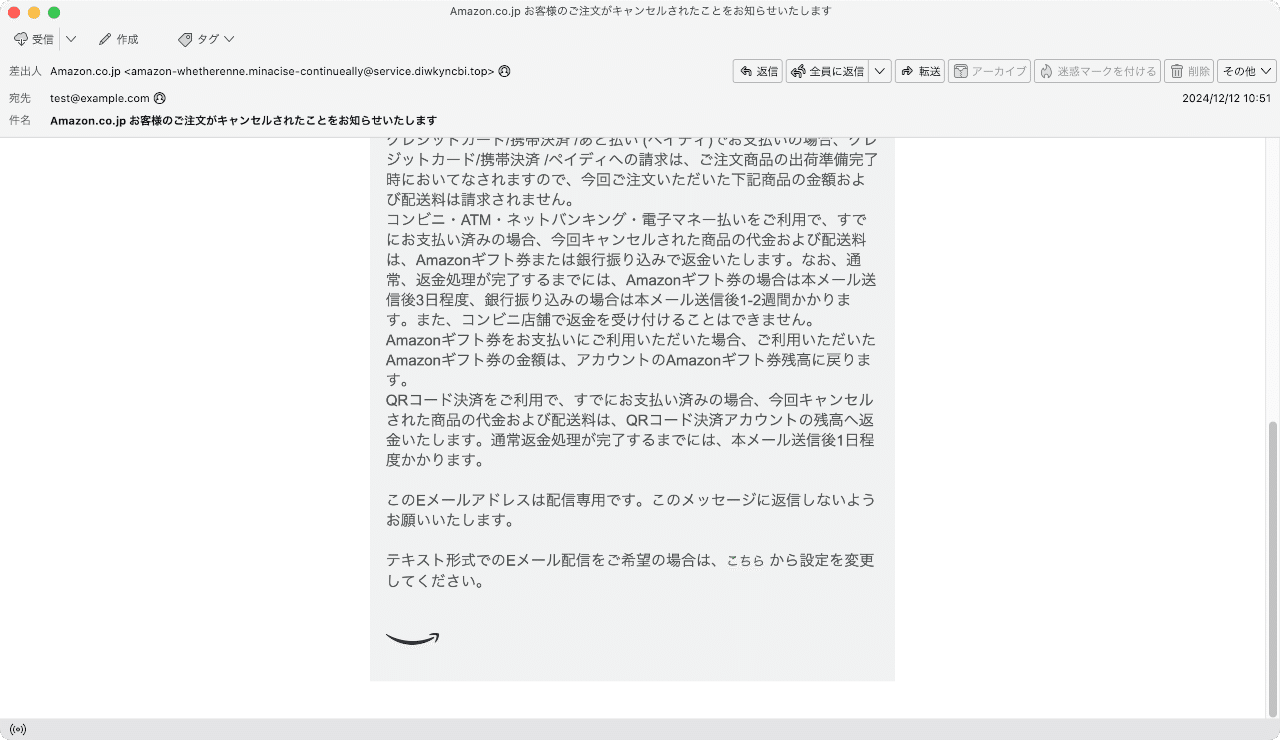The height and width of the screenshot is (740, 1280).
Task: Reply to this email with the 返信 icon
Action: (758, 71)
